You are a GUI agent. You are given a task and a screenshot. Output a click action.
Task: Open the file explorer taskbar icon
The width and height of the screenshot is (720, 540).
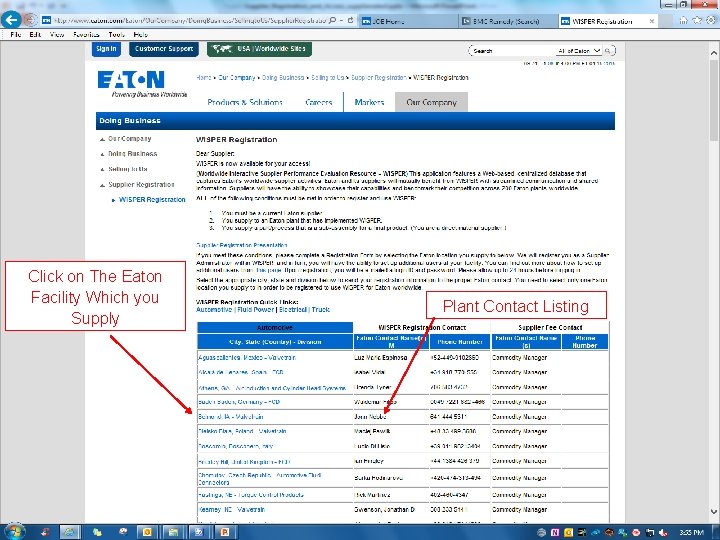(173, 532)
